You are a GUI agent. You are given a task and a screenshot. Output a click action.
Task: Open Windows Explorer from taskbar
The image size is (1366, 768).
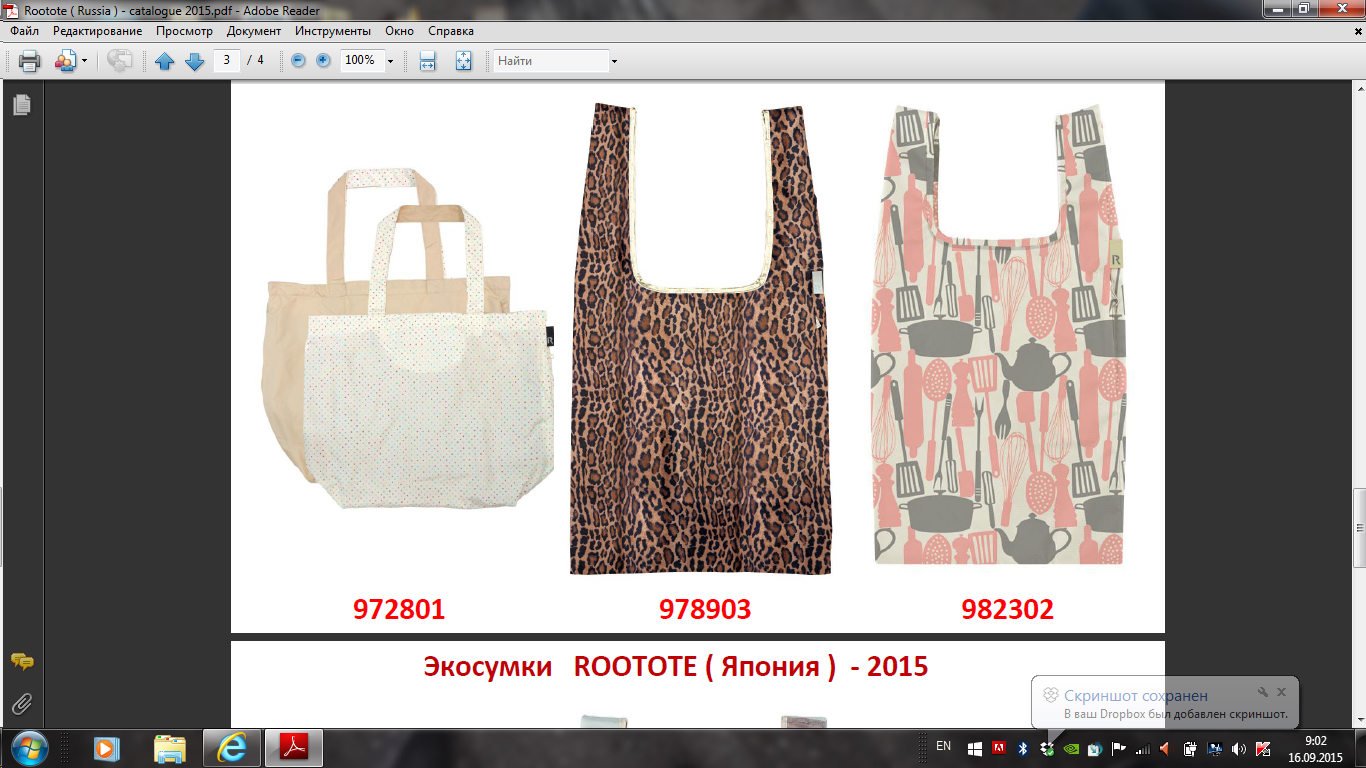click(169, 748)
